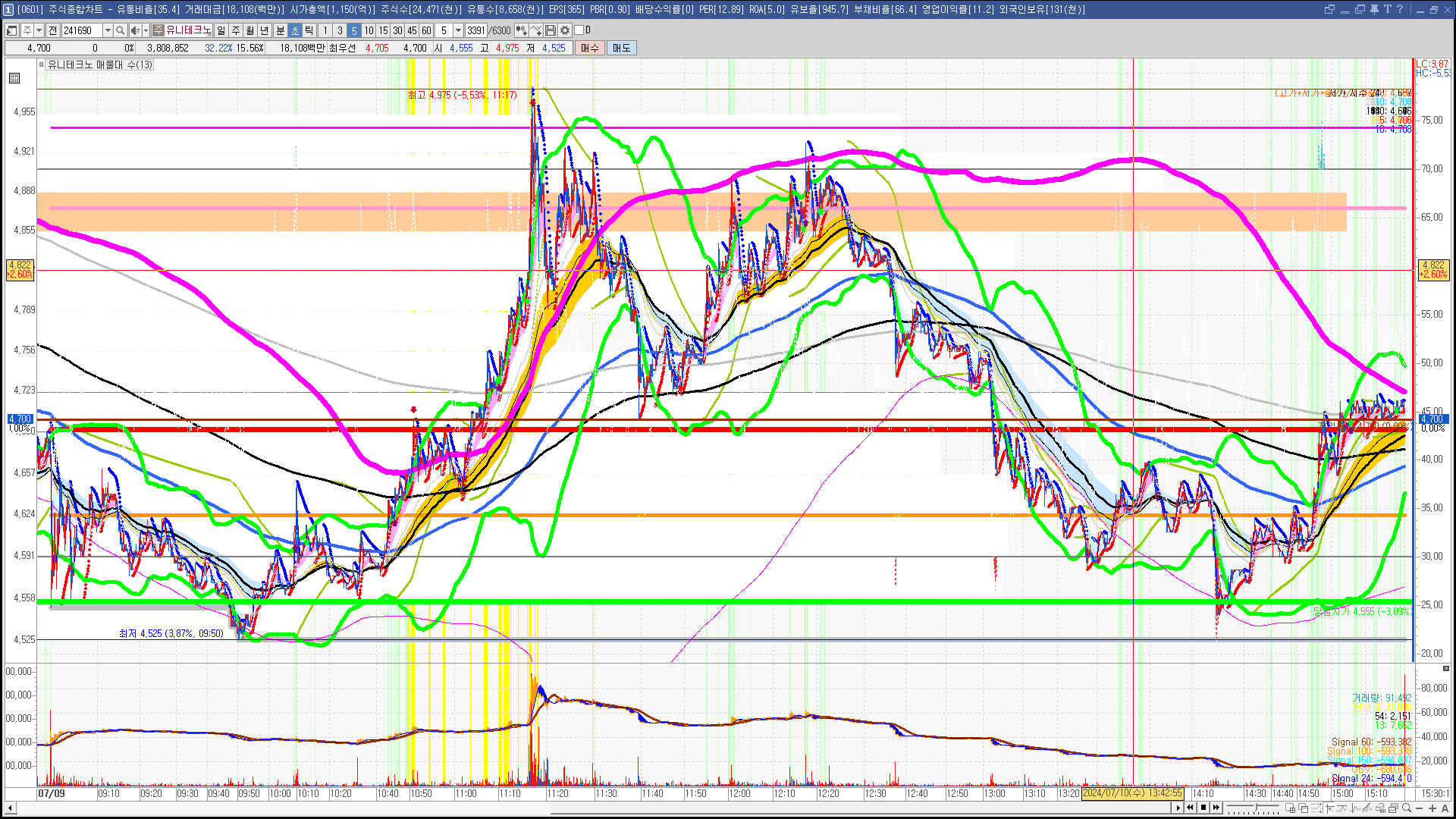
Task: Toggle the 전 button beside stock code
Action: coord(52,30)
